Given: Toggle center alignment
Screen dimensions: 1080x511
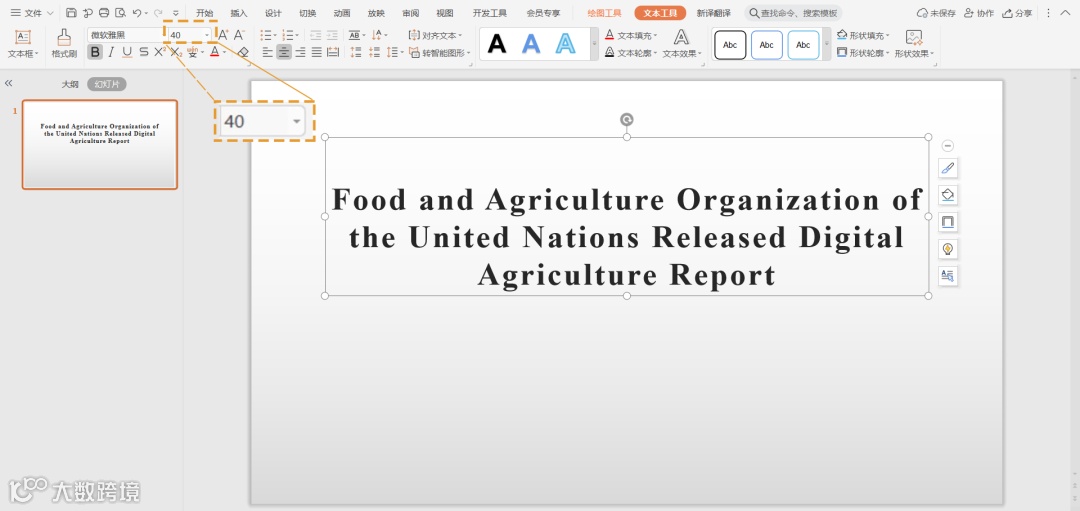Looking at the screenshot, I should [x=284, y=52].
